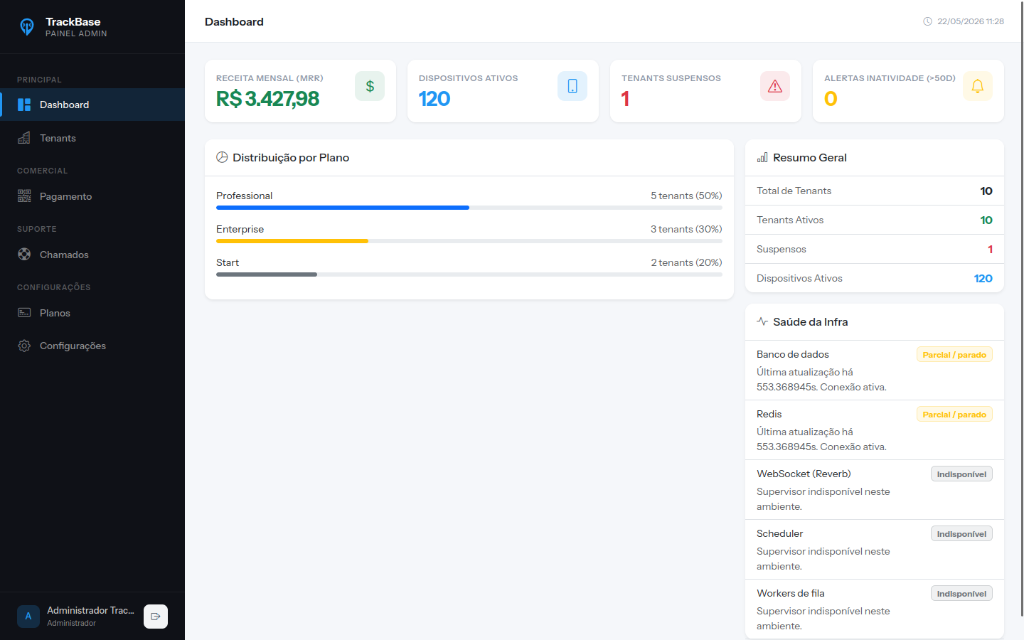Screen dimensions: 1024x640
Task: Click the Planos card icon
Action: tap(24, 313)
